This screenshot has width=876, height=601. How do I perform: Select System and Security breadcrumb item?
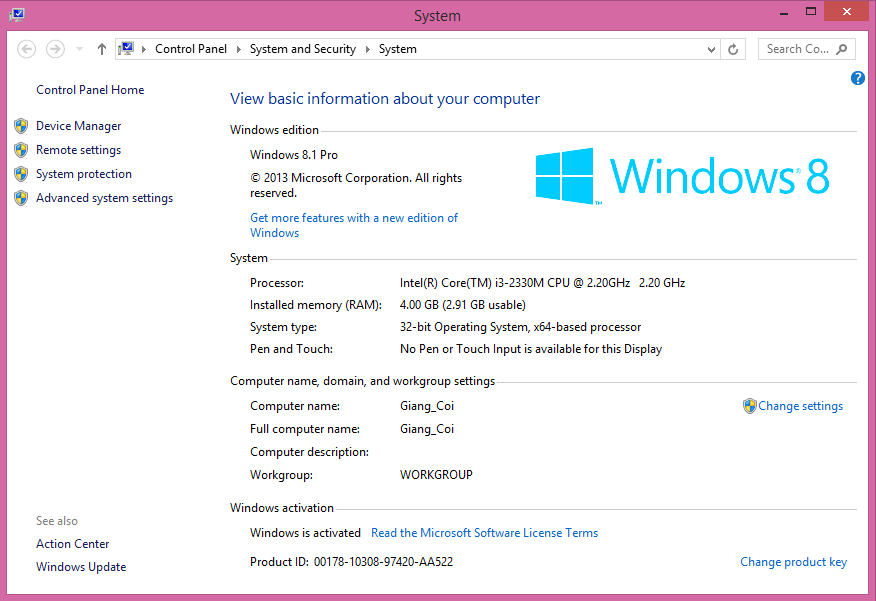click(302, 48)
